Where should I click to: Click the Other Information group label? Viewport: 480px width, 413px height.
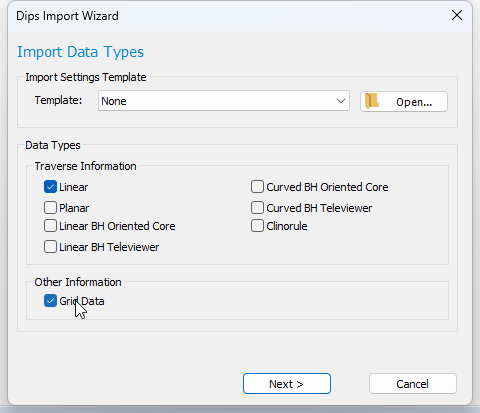78,282
